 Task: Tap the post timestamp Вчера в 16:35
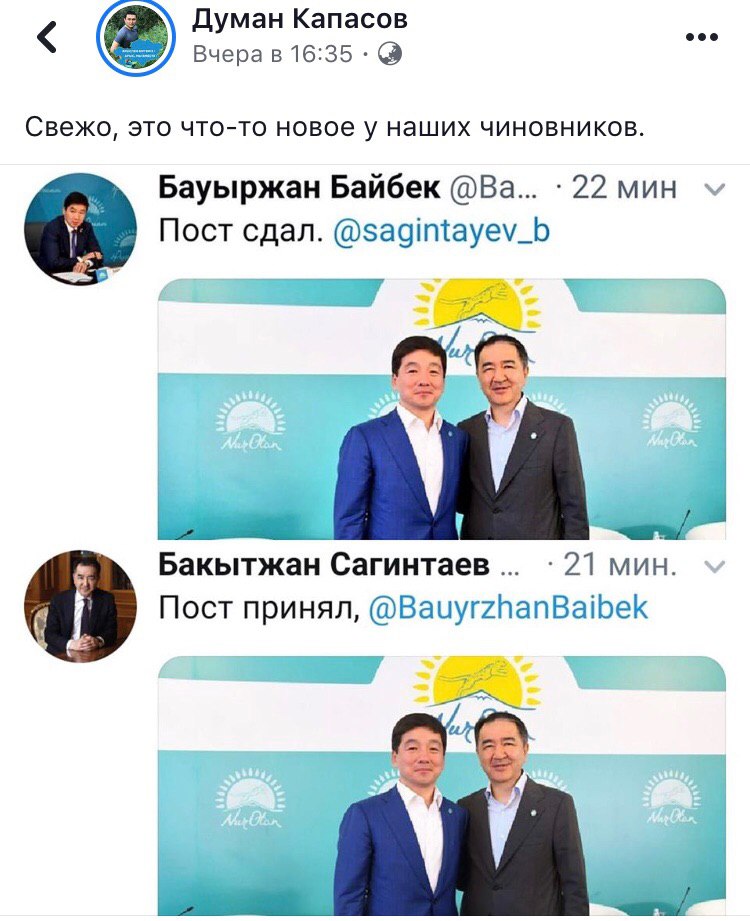point(273,54)
